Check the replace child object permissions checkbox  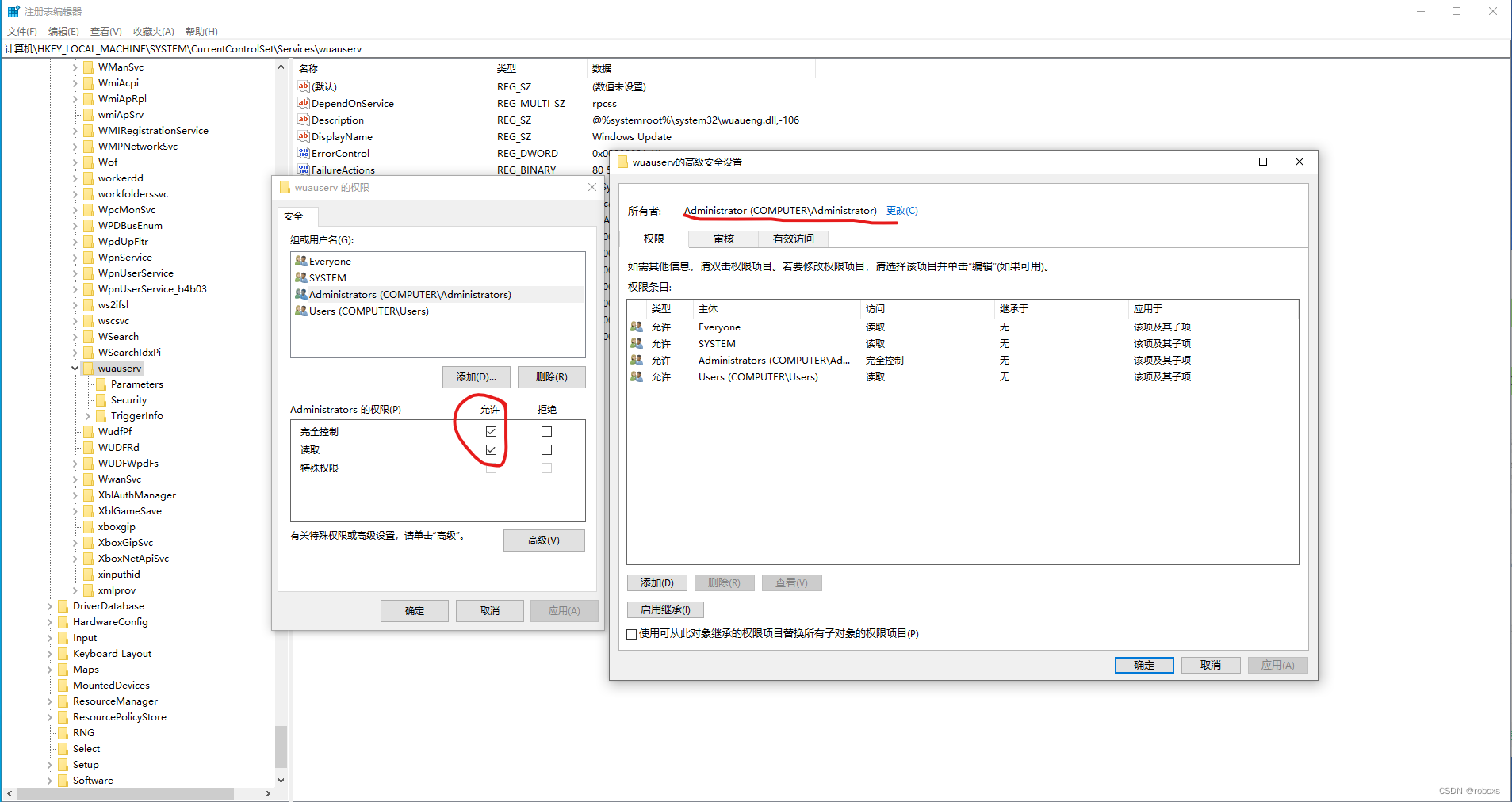coord(632,634)
